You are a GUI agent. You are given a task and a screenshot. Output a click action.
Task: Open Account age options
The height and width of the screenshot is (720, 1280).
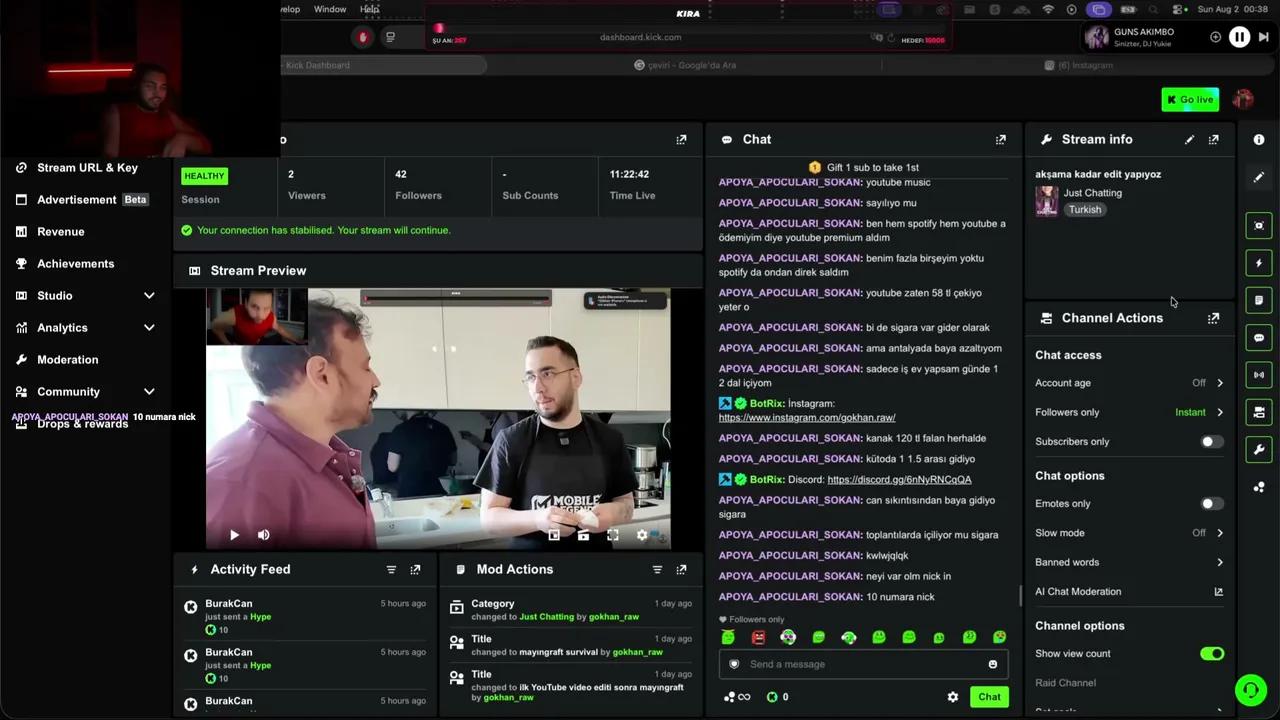(1129, 383)
